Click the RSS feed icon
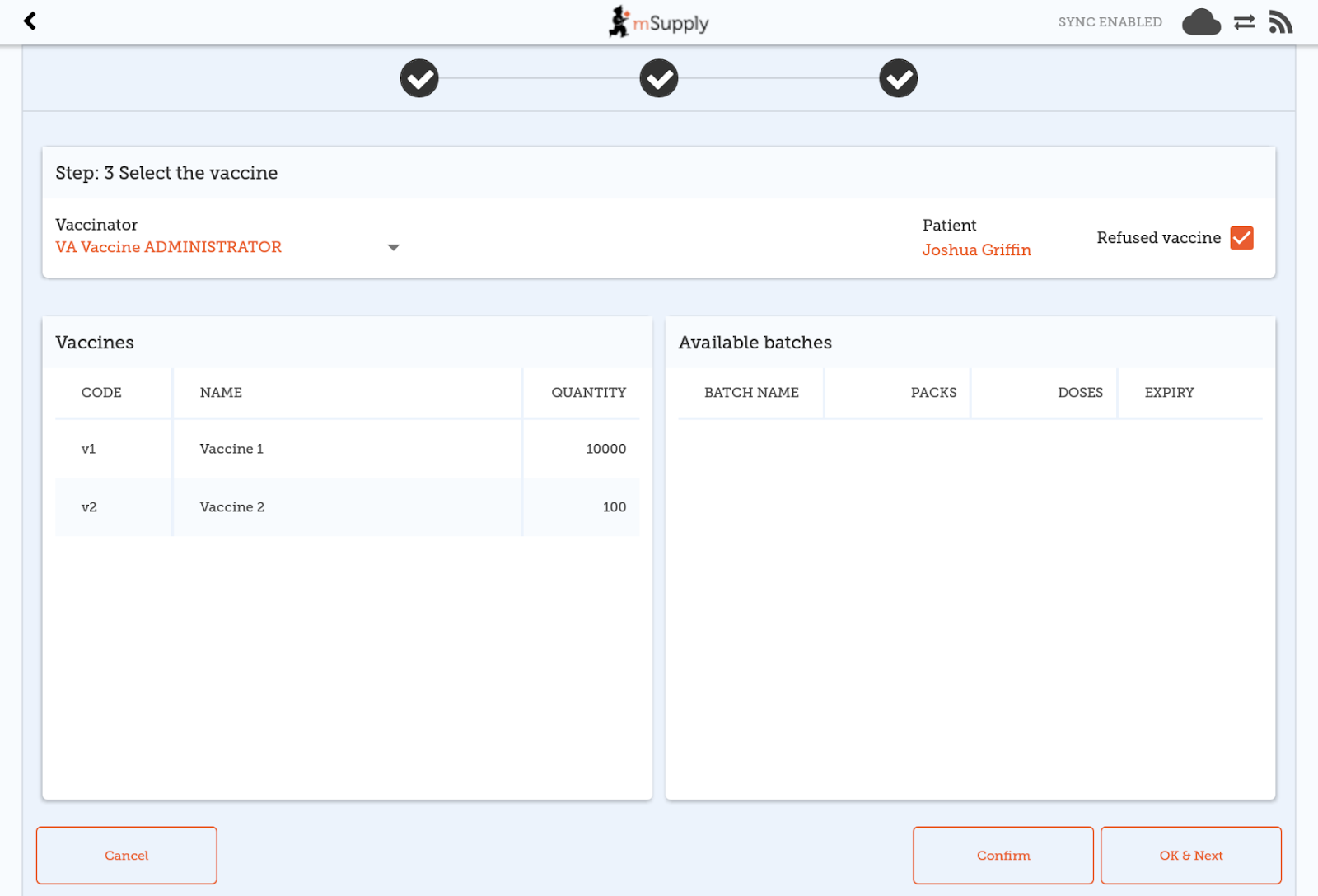 [x=1280, y=22]
